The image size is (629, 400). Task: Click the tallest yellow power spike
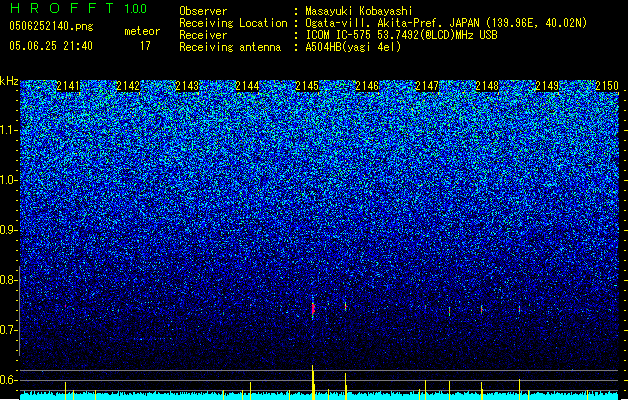click(x=313, y=382)
